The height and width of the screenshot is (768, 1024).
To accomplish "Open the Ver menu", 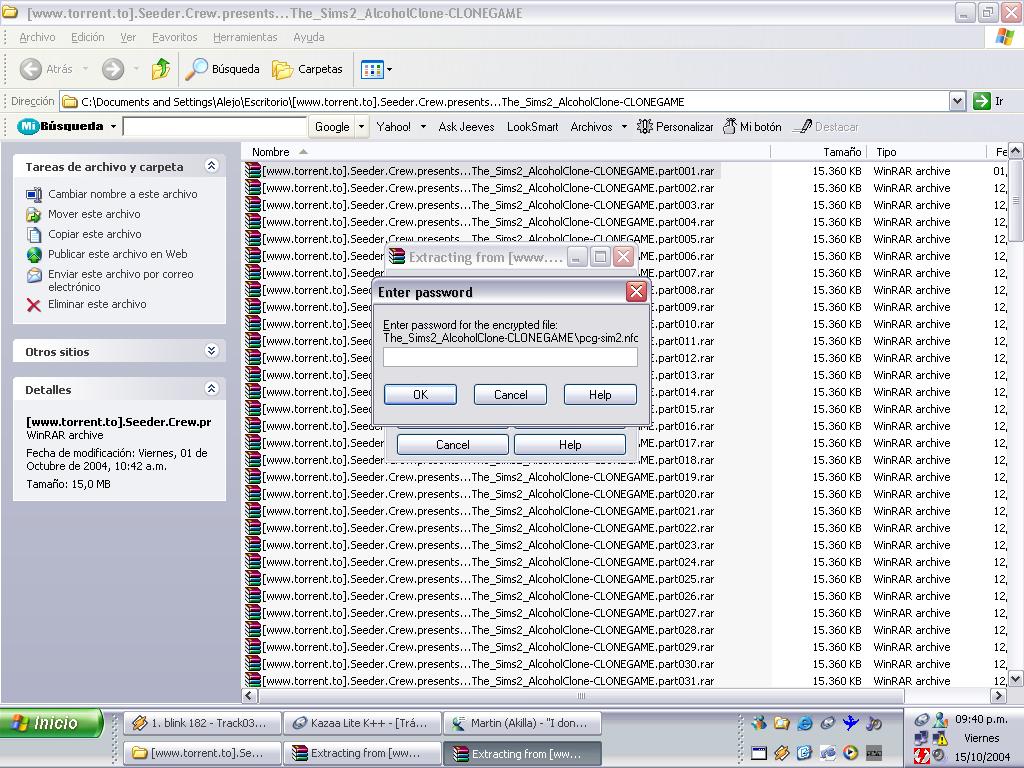I will [x=128, y=37].
